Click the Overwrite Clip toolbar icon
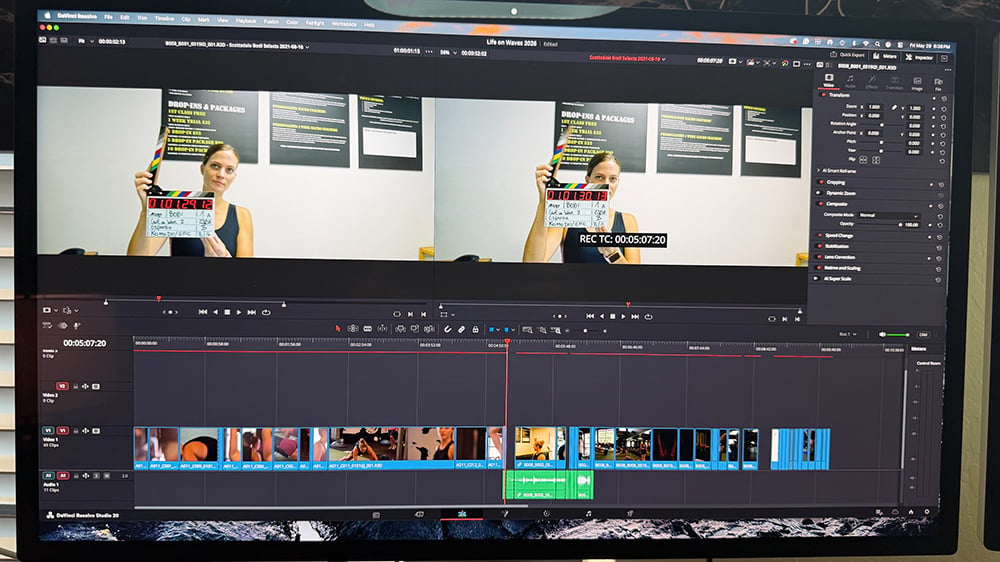This screenshot has height=562, width=1000. (x=415, y=329)
